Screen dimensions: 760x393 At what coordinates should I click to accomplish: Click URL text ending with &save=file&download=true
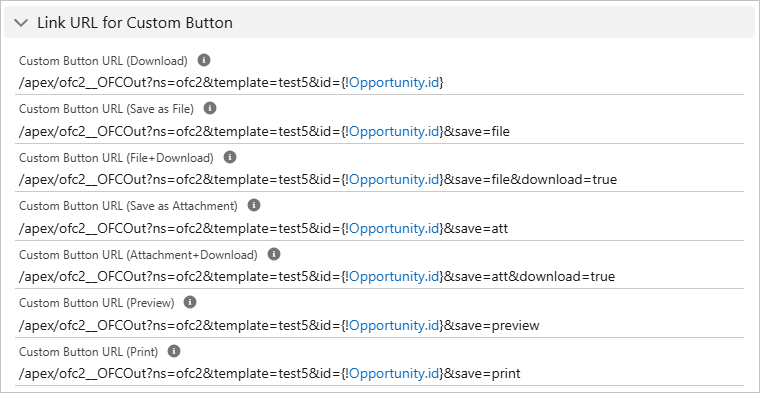pyautogui.click(x=318, y=180)
